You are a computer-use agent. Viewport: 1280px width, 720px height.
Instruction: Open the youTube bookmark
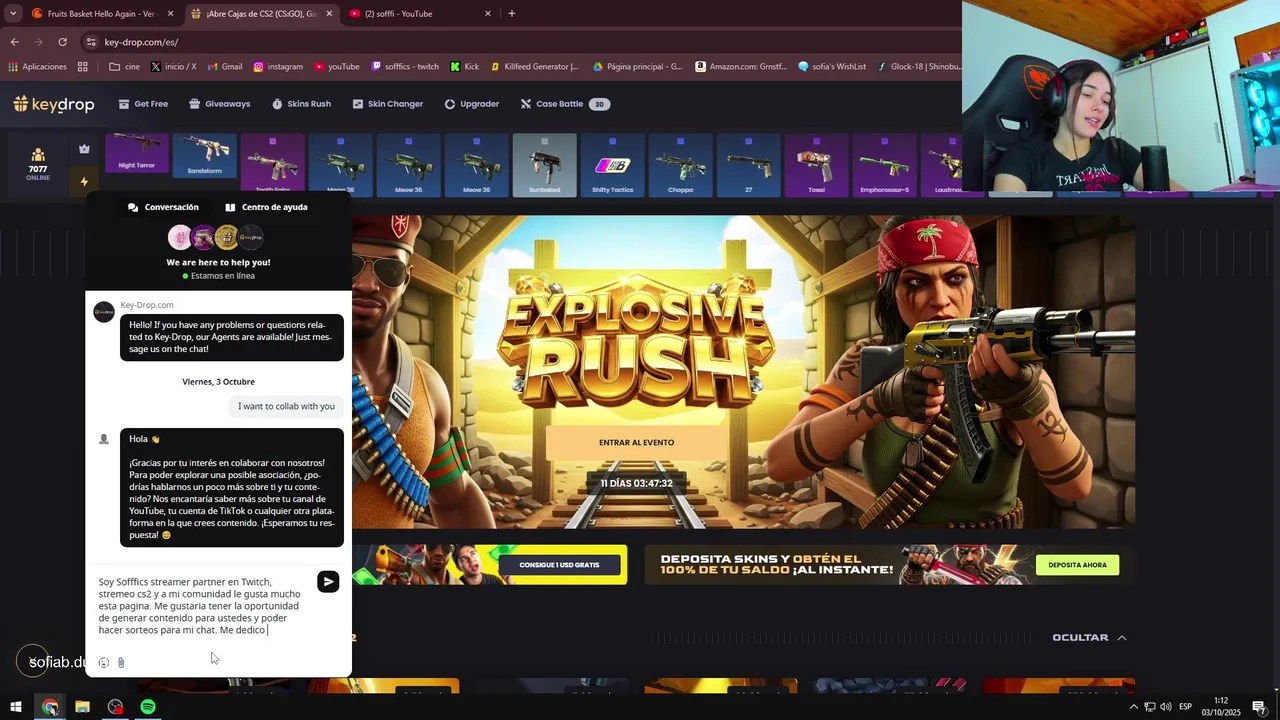(x=337, y=67)
